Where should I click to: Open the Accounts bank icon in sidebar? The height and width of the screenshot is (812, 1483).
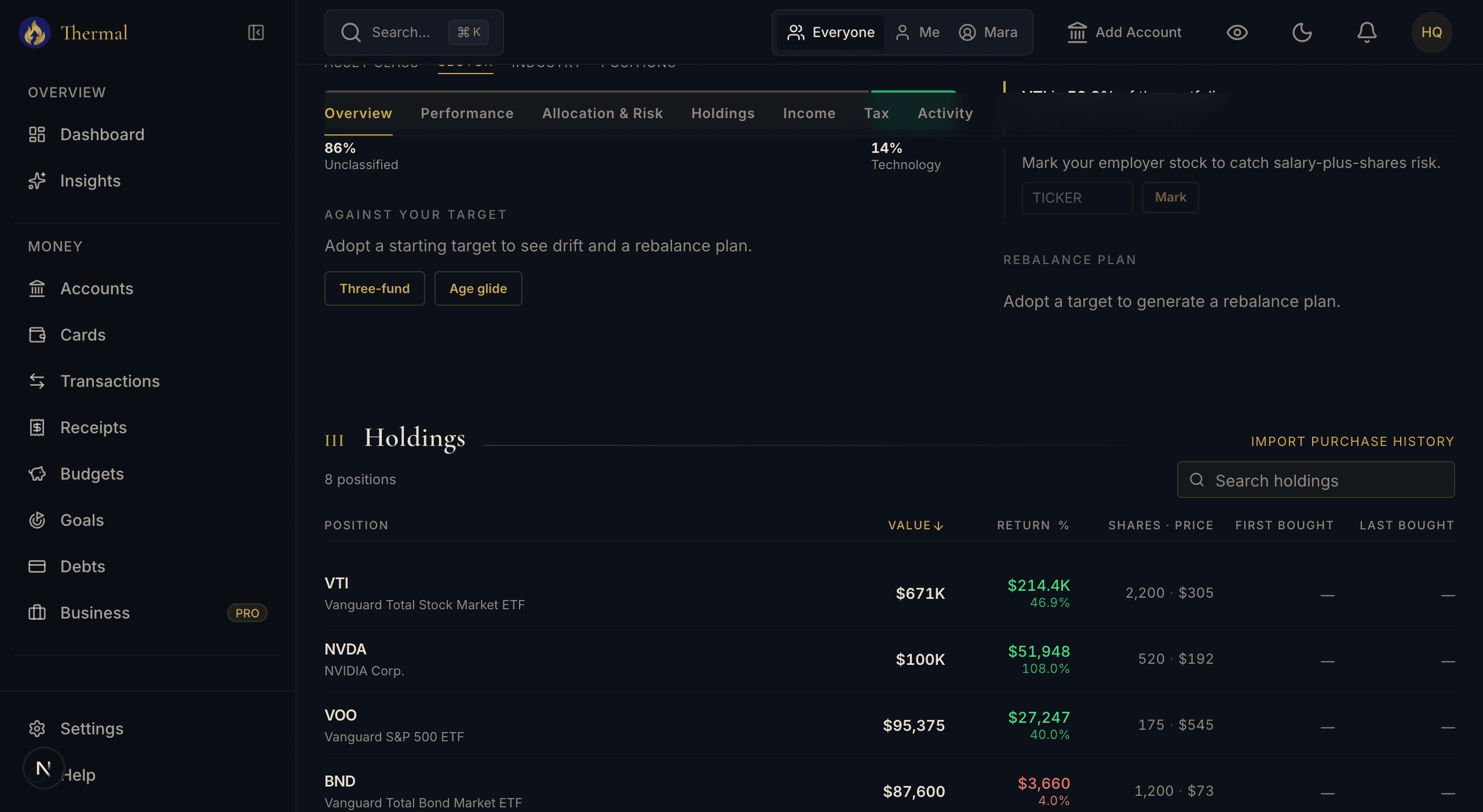tap(37, 288)
